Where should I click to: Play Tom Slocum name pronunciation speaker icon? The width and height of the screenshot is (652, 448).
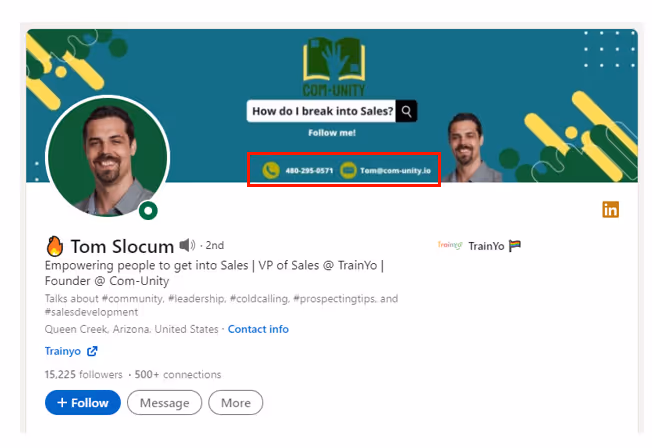[187, 245]
